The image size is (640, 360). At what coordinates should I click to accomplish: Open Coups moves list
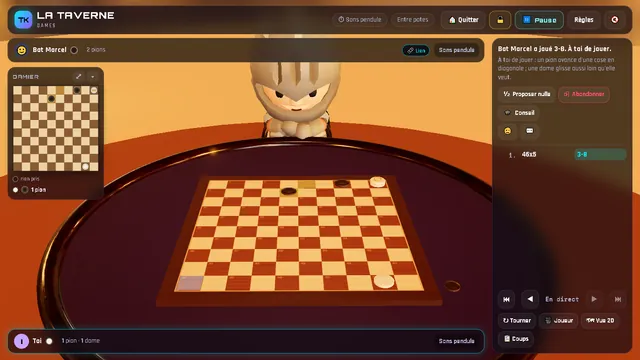[516, 339]
